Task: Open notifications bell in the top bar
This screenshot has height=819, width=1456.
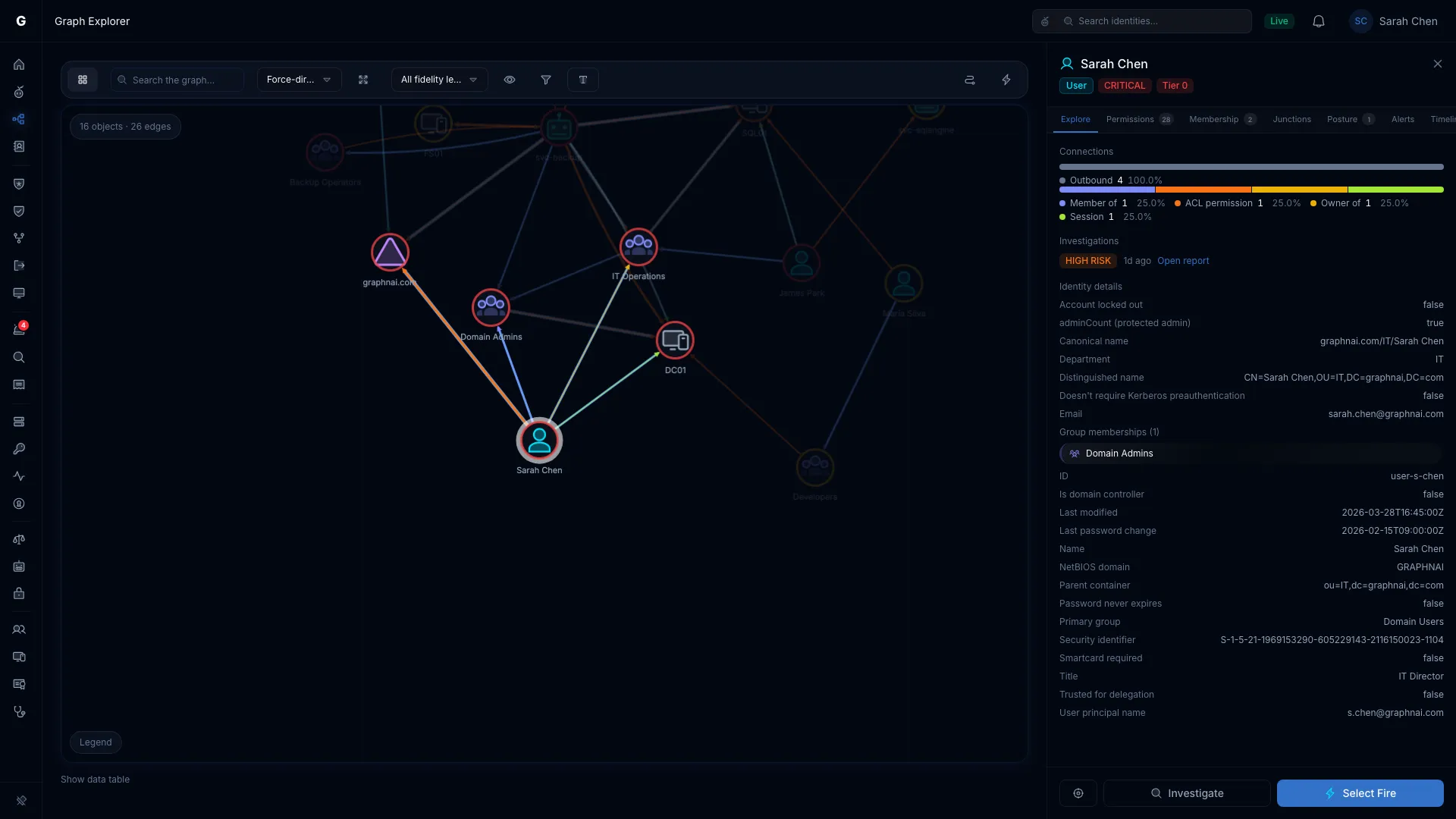Action: click(x=1319, y=21)
